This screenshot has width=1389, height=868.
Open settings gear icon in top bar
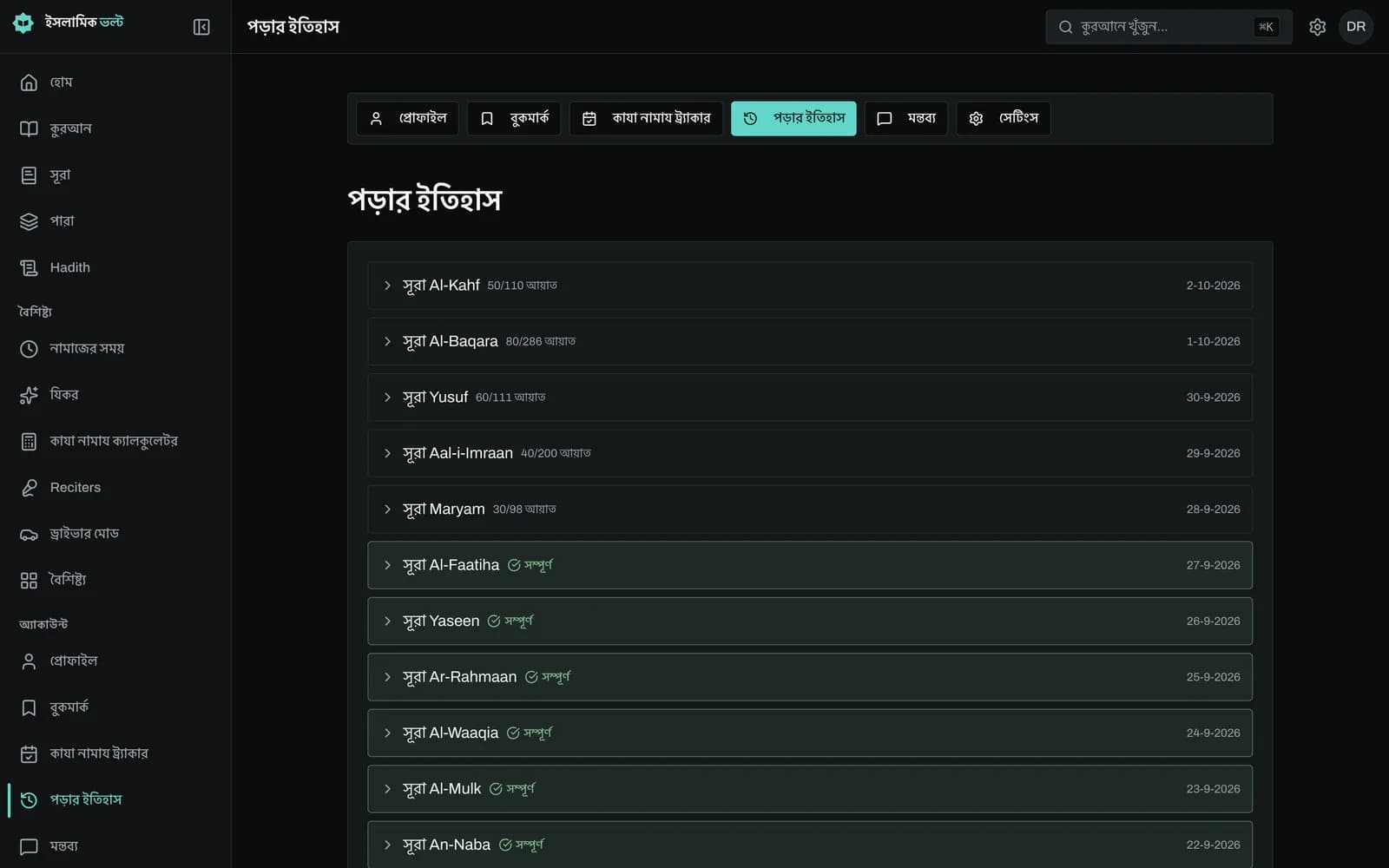(x=1317, y=27)
